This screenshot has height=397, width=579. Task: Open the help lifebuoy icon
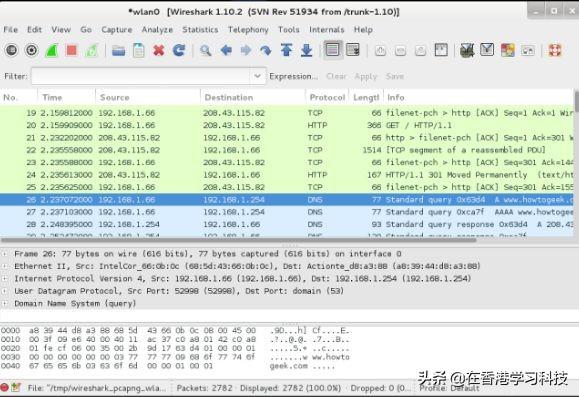click(555, 50)
